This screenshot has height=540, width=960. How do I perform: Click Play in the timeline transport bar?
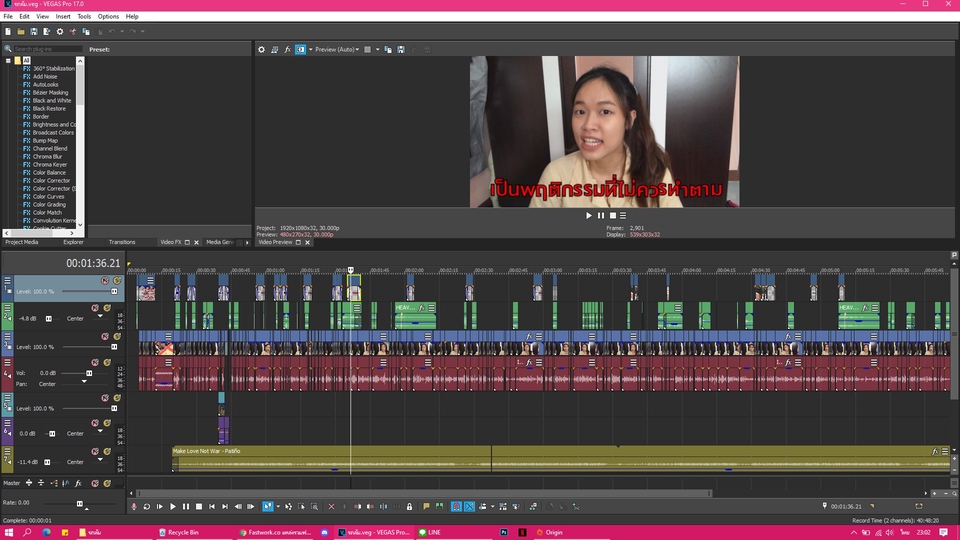(173, 506)
